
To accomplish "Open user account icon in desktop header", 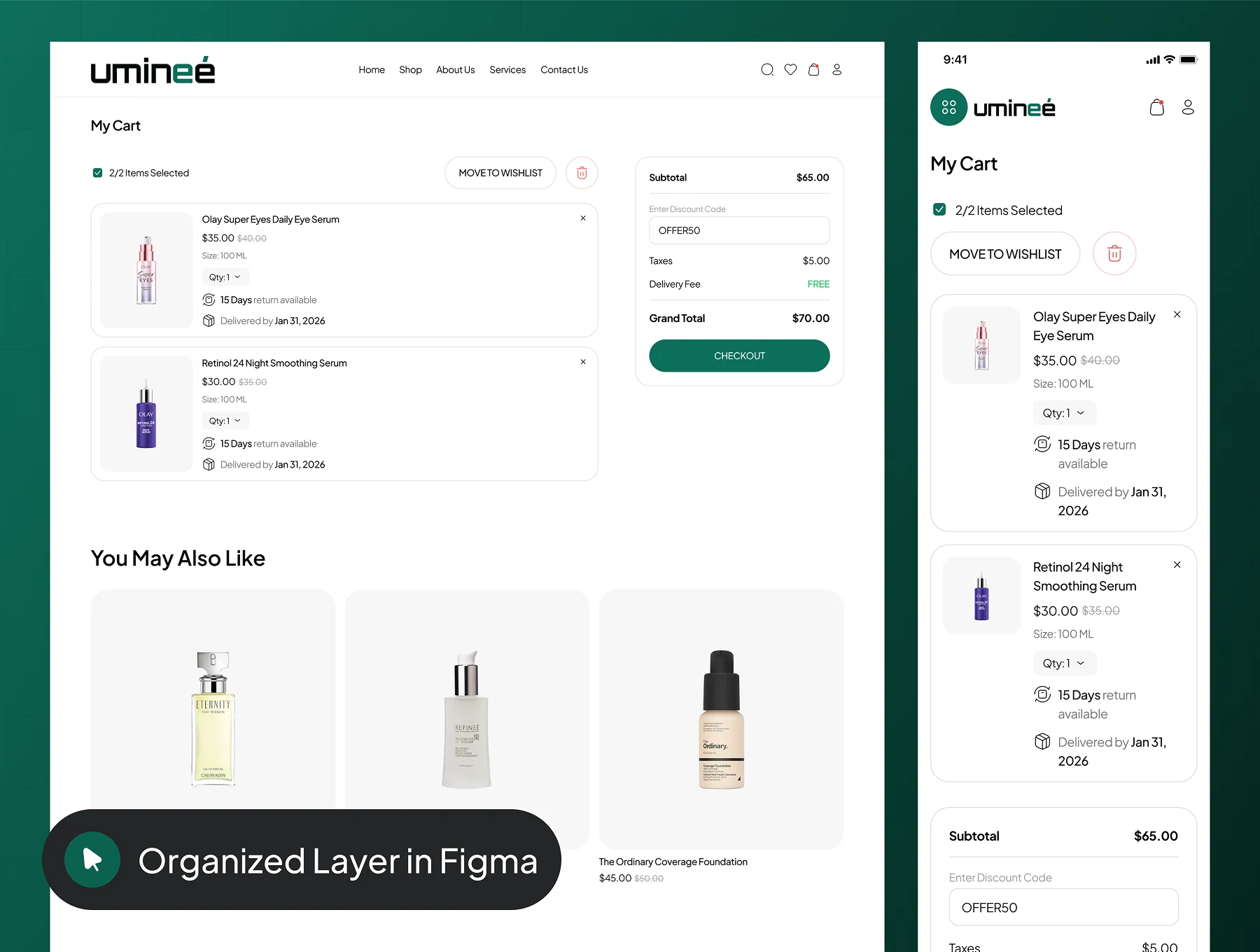I will pyautogui.click(x=836, y=69).
